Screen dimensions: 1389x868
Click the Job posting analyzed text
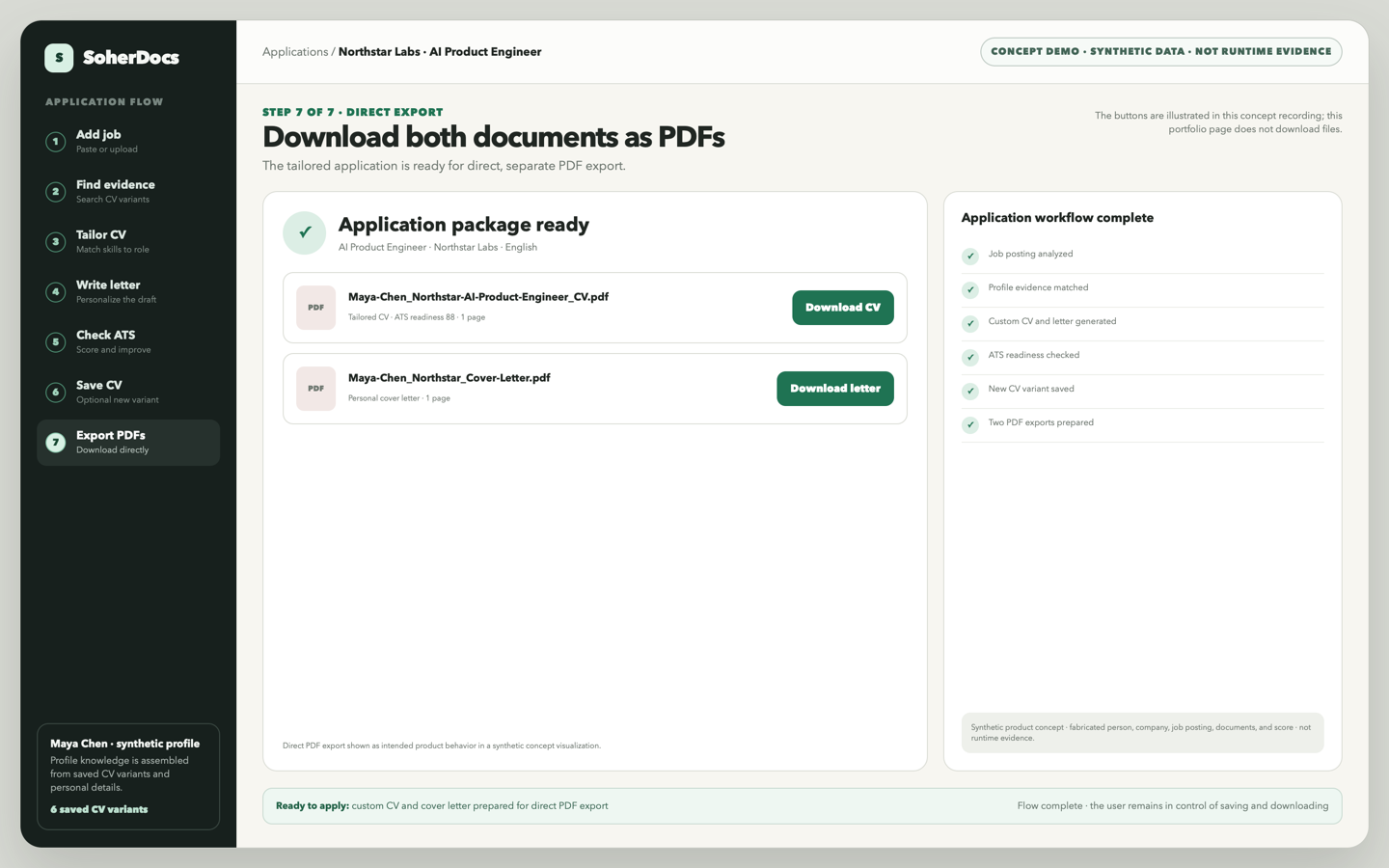tap(1031, 255)
